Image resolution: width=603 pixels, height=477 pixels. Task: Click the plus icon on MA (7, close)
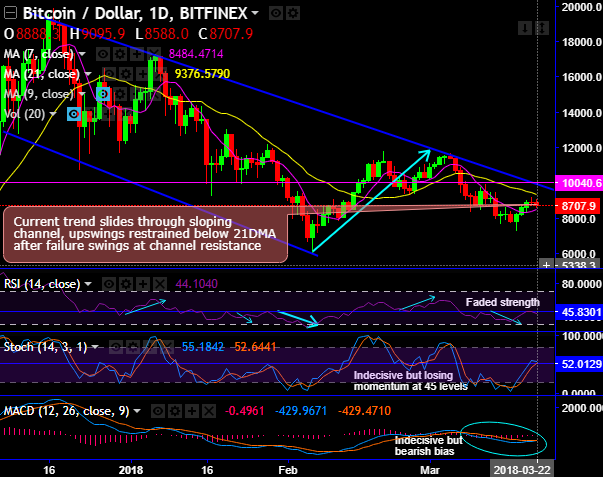point(137,54)
